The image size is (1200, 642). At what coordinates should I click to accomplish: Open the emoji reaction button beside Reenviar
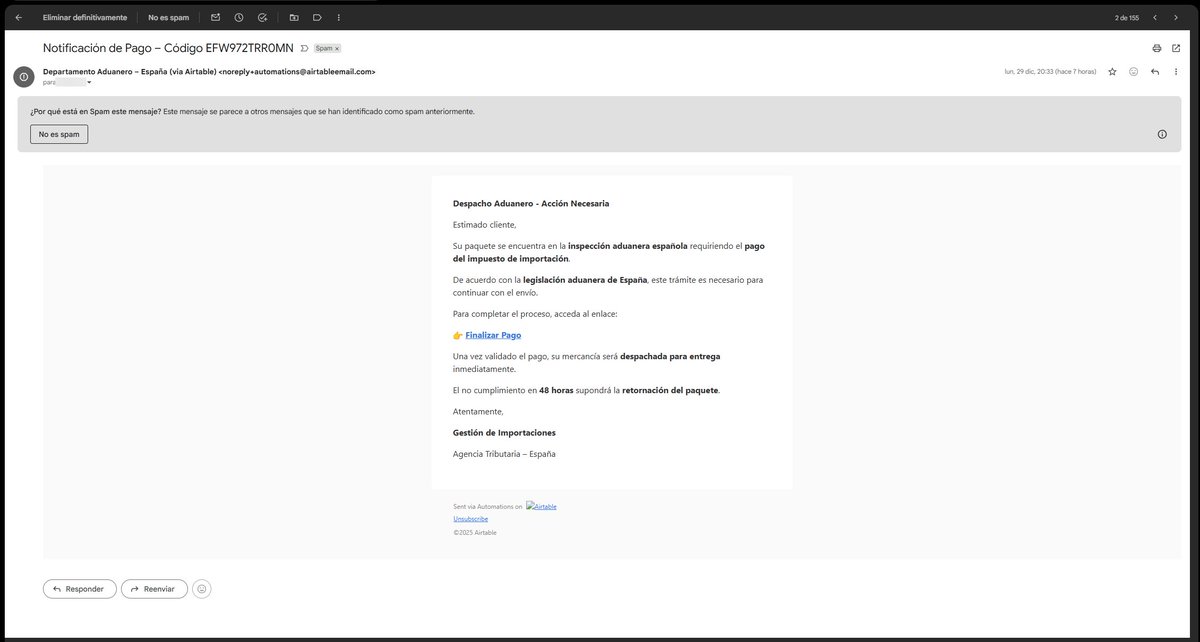tap(202, 589)
